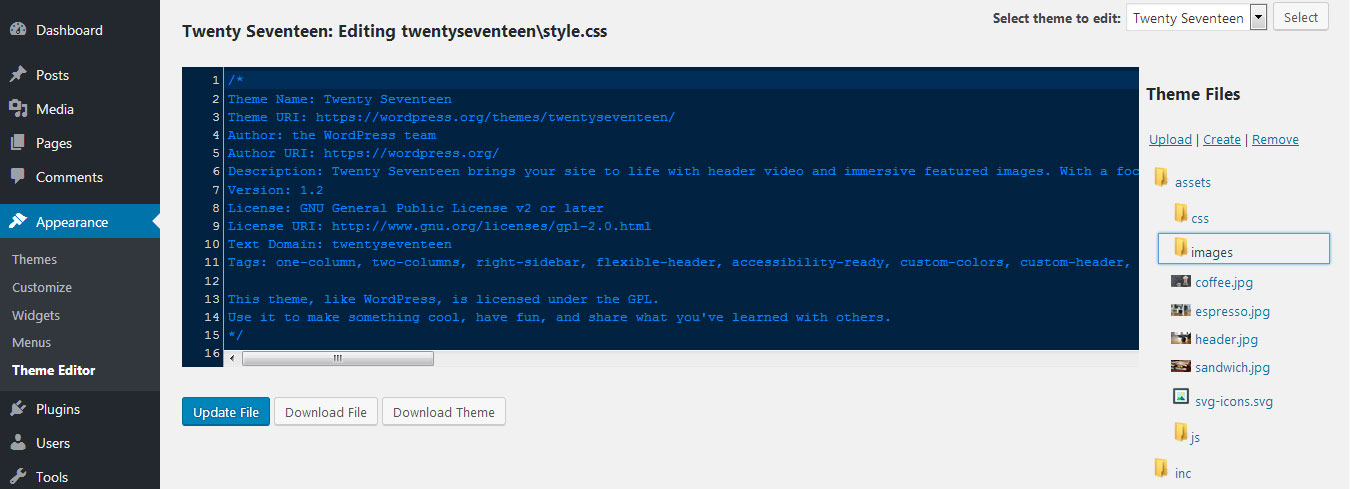Click the Tools wrench icon
1350x489 pixels.
pyautogui.click(x=18, y=477)
